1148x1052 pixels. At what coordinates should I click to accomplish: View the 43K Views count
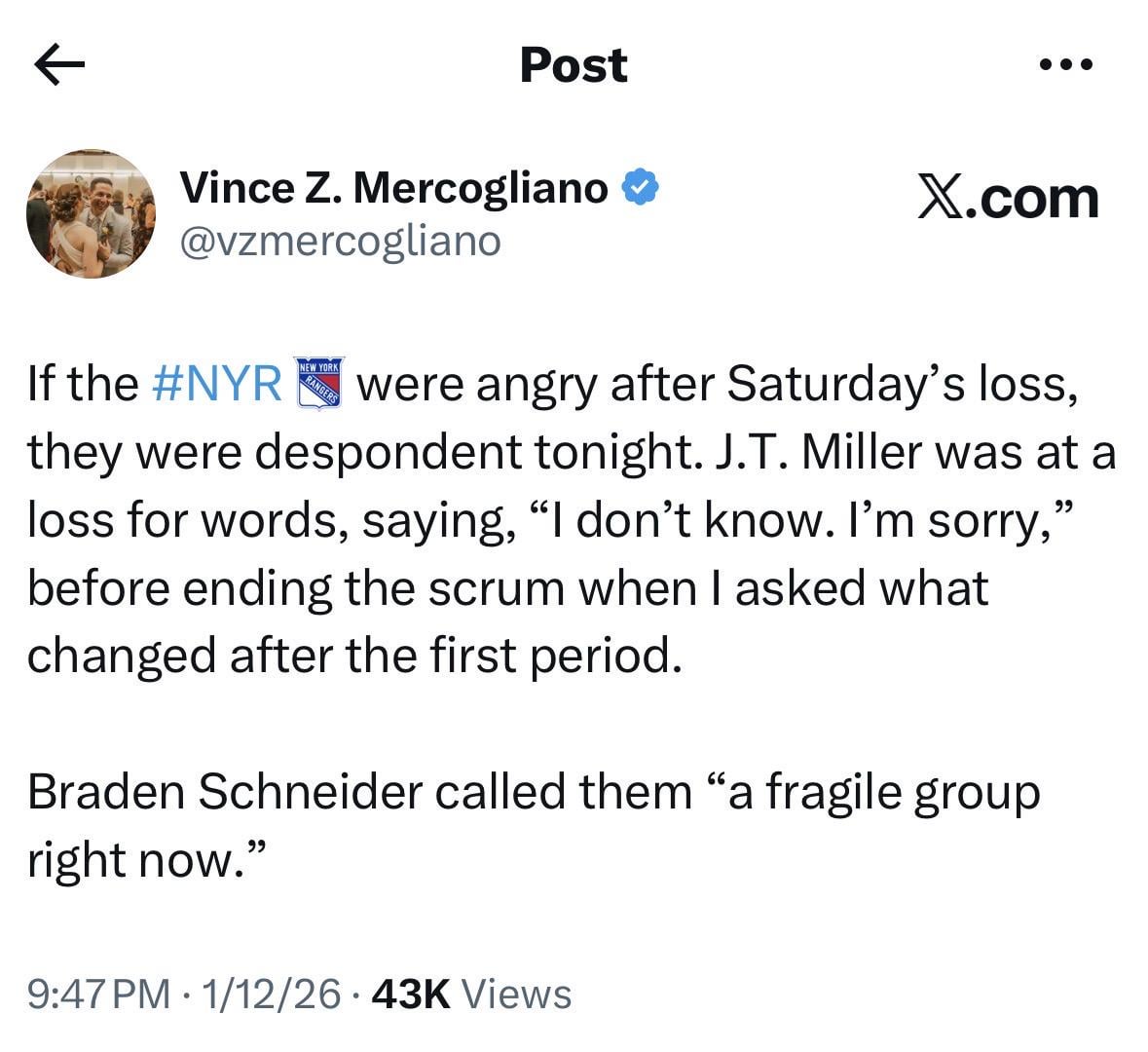(x=471, y=995)
